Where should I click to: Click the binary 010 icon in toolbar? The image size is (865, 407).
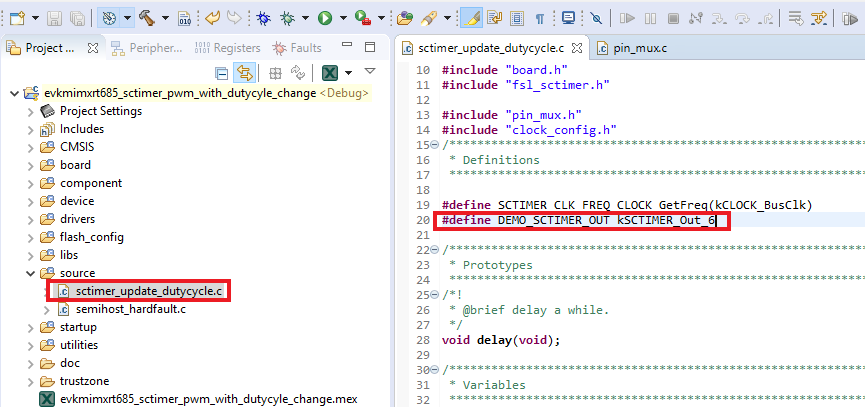pos(185,18)
